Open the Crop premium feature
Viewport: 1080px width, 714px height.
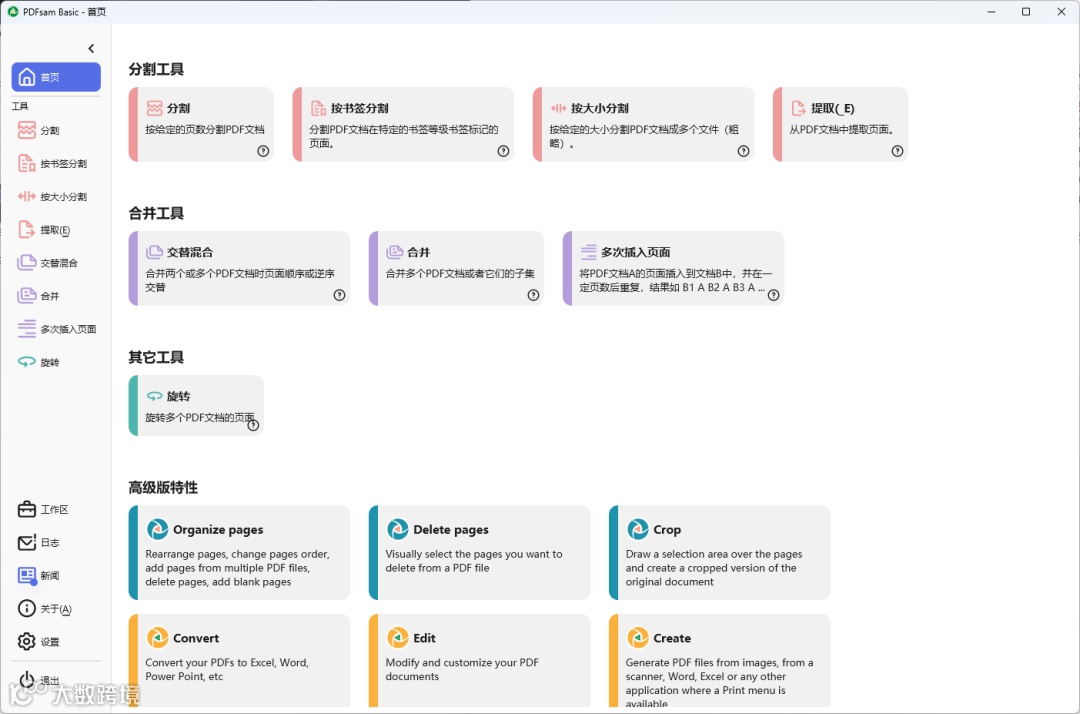pos(720,553)
